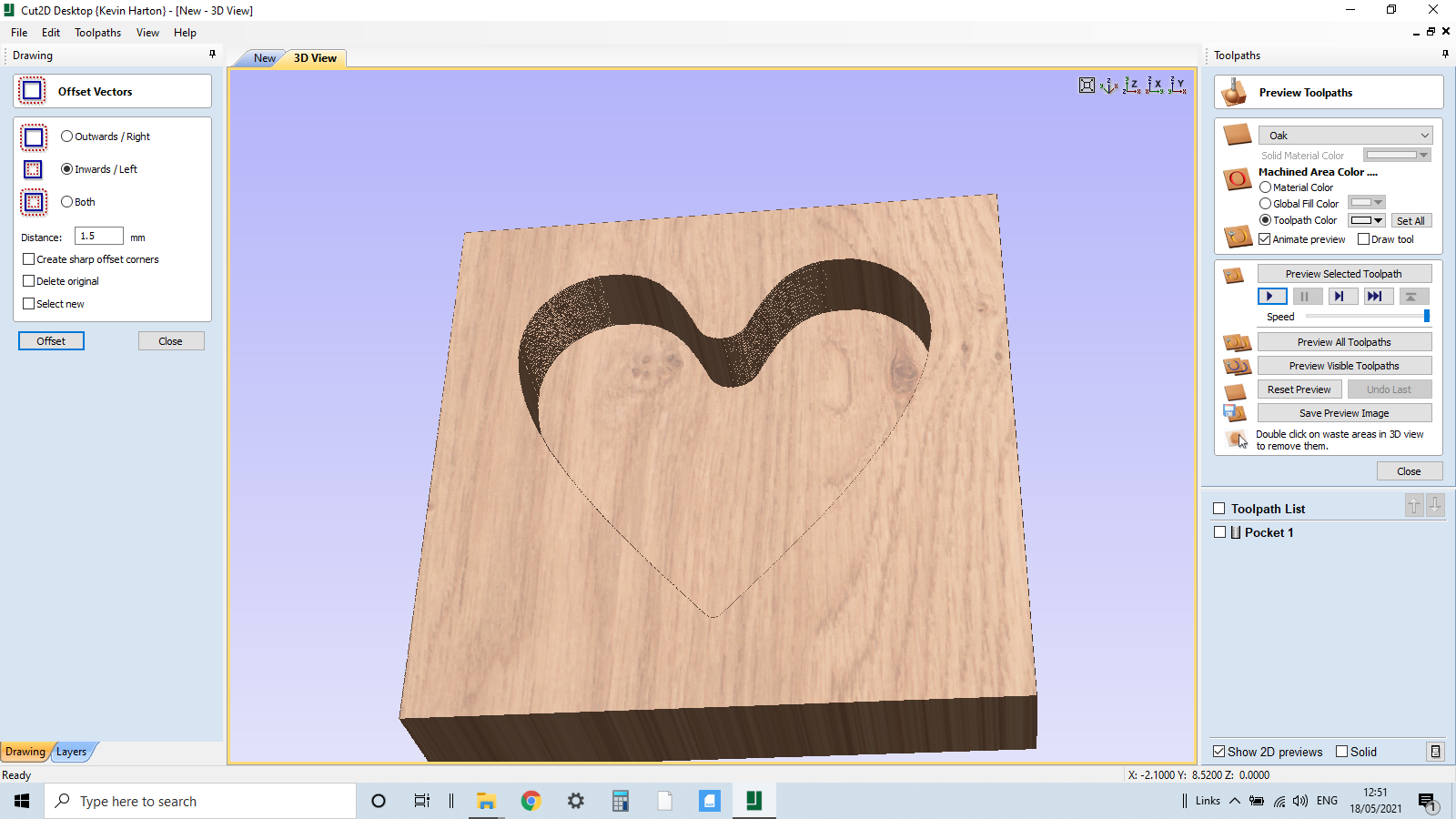The height and width of the screenshot is (819, 1456).
Task: Click the Inwards offset icon
Action: coord(33,169)
